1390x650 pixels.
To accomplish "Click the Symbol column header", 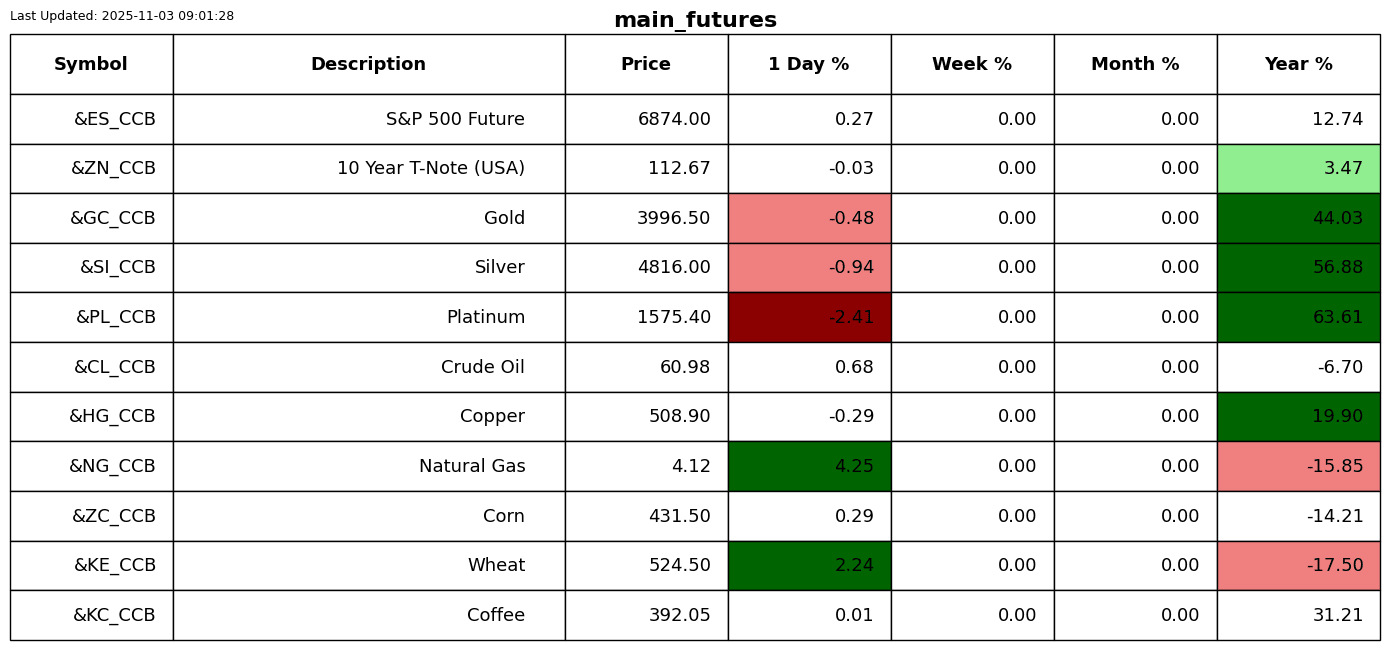I will (x=91, y=64).
